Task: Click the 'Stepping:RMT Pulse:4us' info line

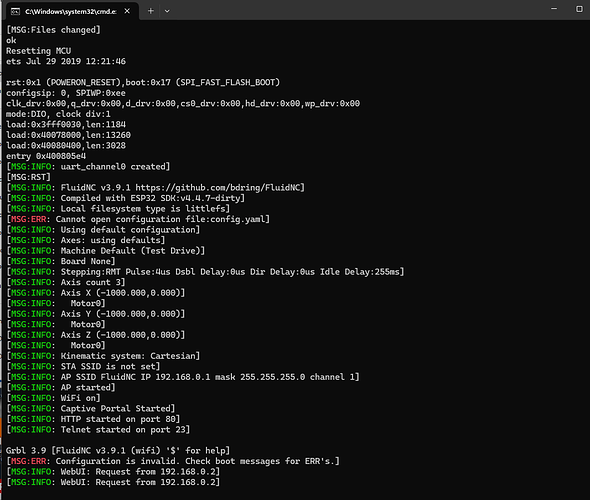Action: pyautogui.click(x=205, y=272)
